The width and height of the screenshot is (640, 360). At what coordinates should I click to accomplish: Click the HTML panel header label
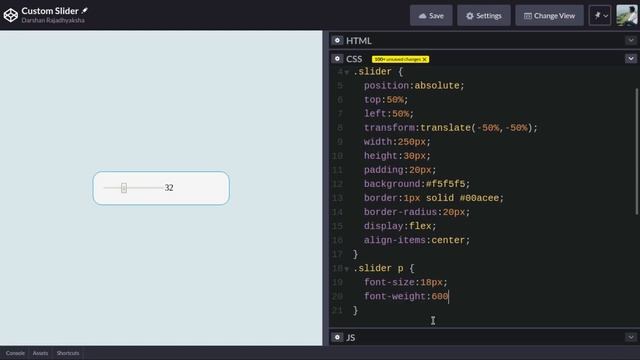click(358, 41)
